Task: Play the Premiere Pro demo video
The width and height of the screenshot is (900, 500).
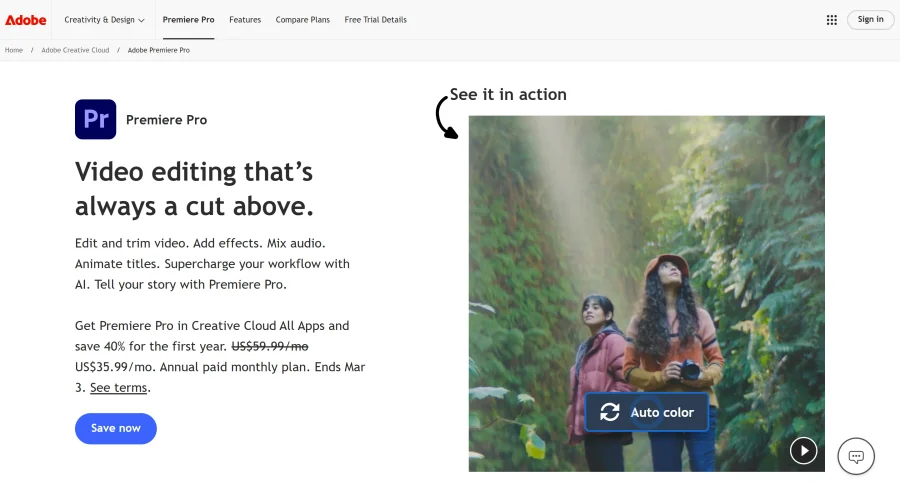Action: tap(804, 451)
